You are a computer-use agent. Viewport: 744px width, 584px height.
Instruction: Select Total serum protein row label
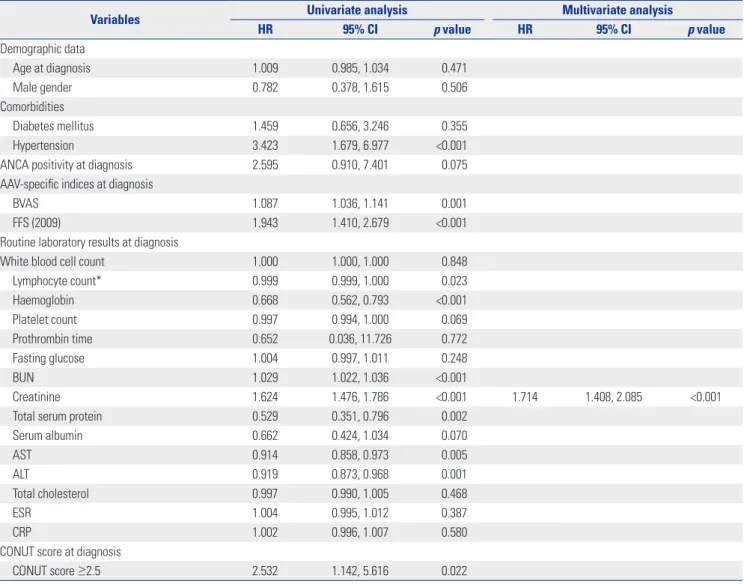point(57,416)
